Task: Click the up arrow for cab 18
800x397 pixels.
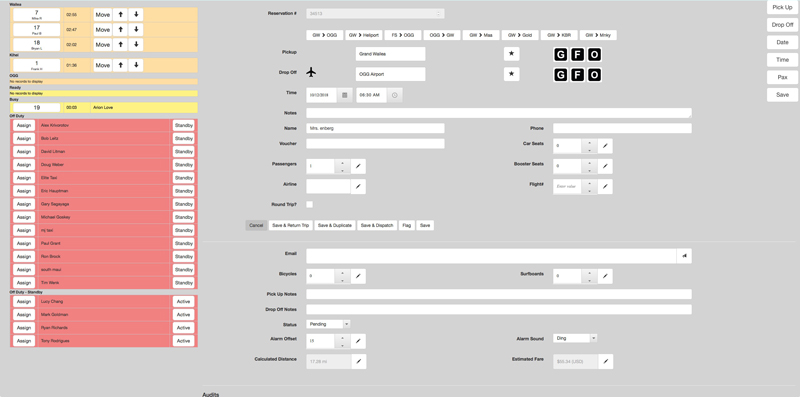Action: (120, 45)
